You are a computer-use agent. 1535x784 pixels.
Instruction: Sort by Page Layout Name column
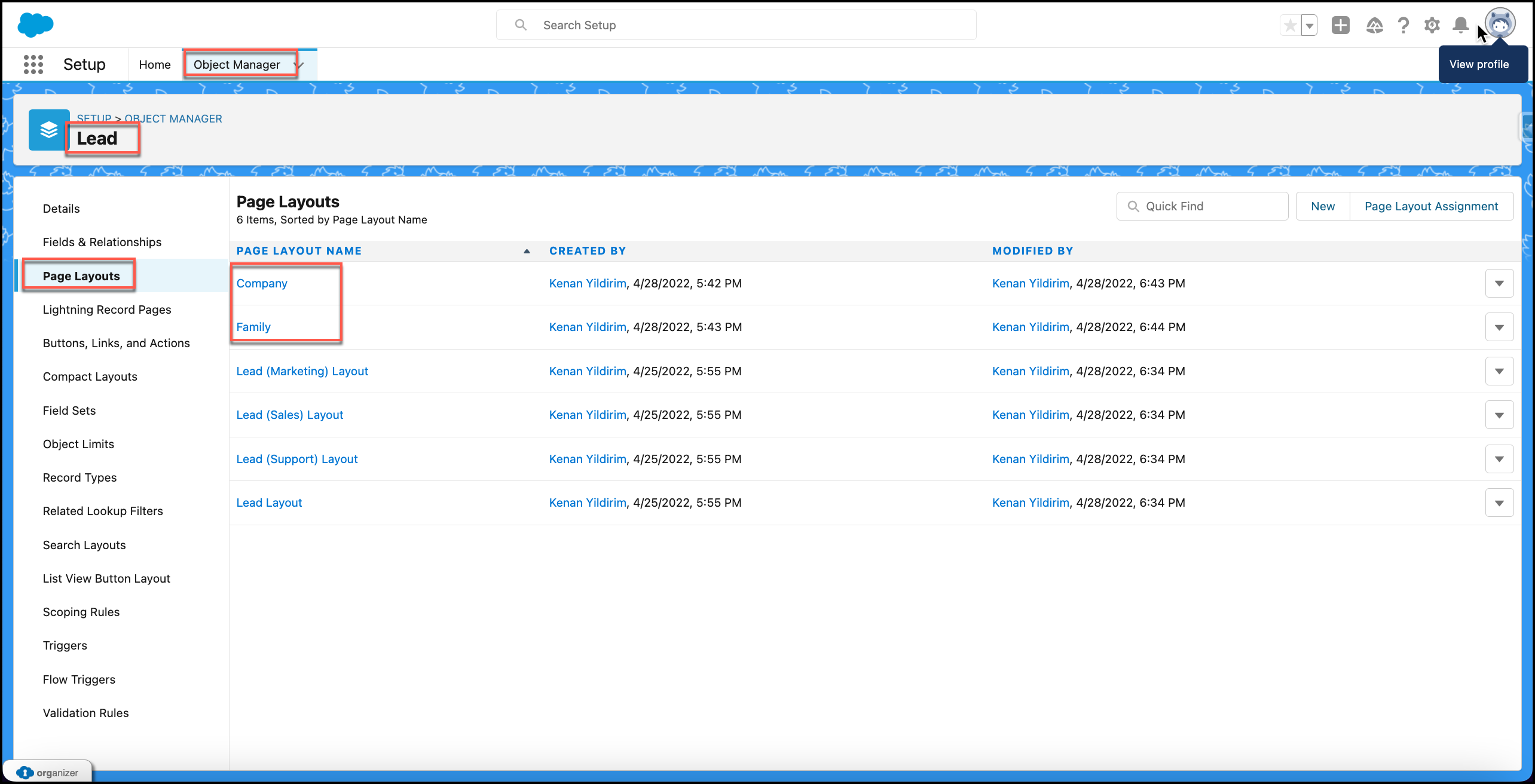[x=299, y=251]
